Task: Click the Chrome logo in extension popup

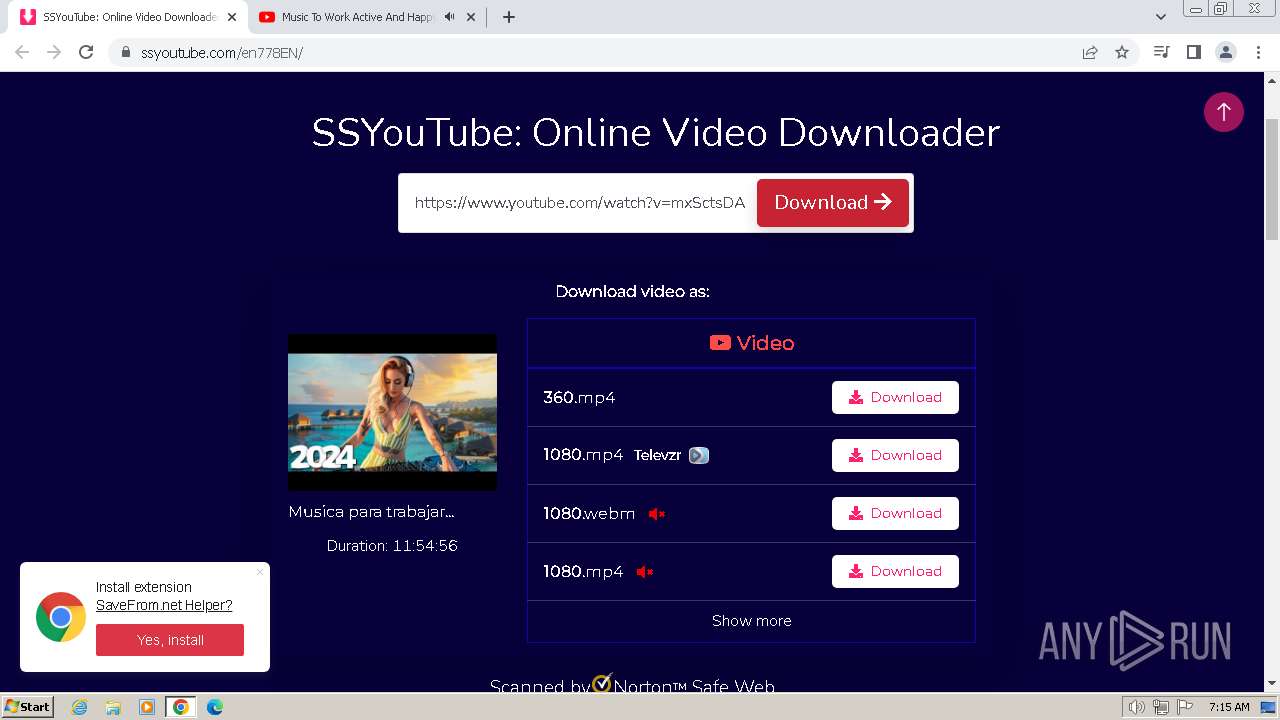Action: 61,617
